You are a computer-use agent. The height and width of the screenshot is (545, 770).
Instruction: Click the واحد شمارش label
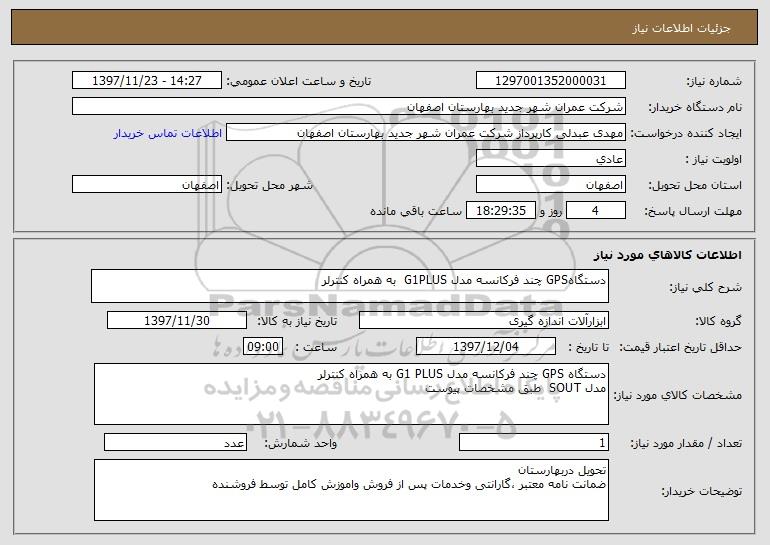tap(301, 444)
